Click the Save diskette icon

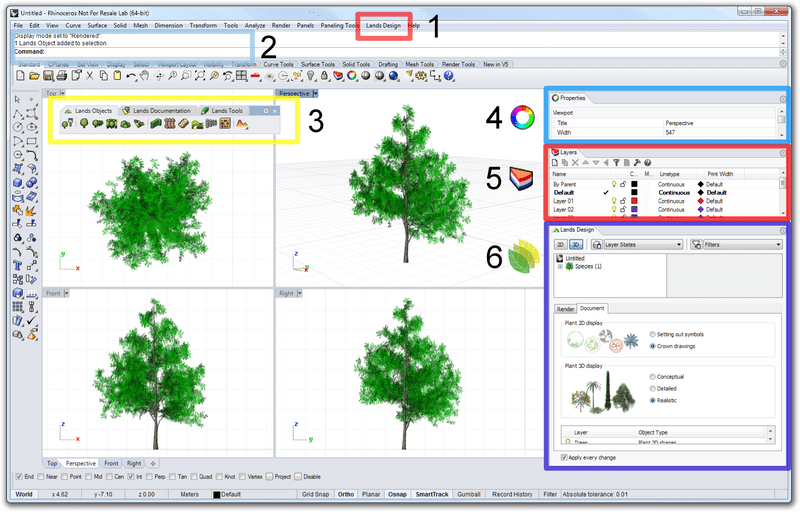(48, 76)
